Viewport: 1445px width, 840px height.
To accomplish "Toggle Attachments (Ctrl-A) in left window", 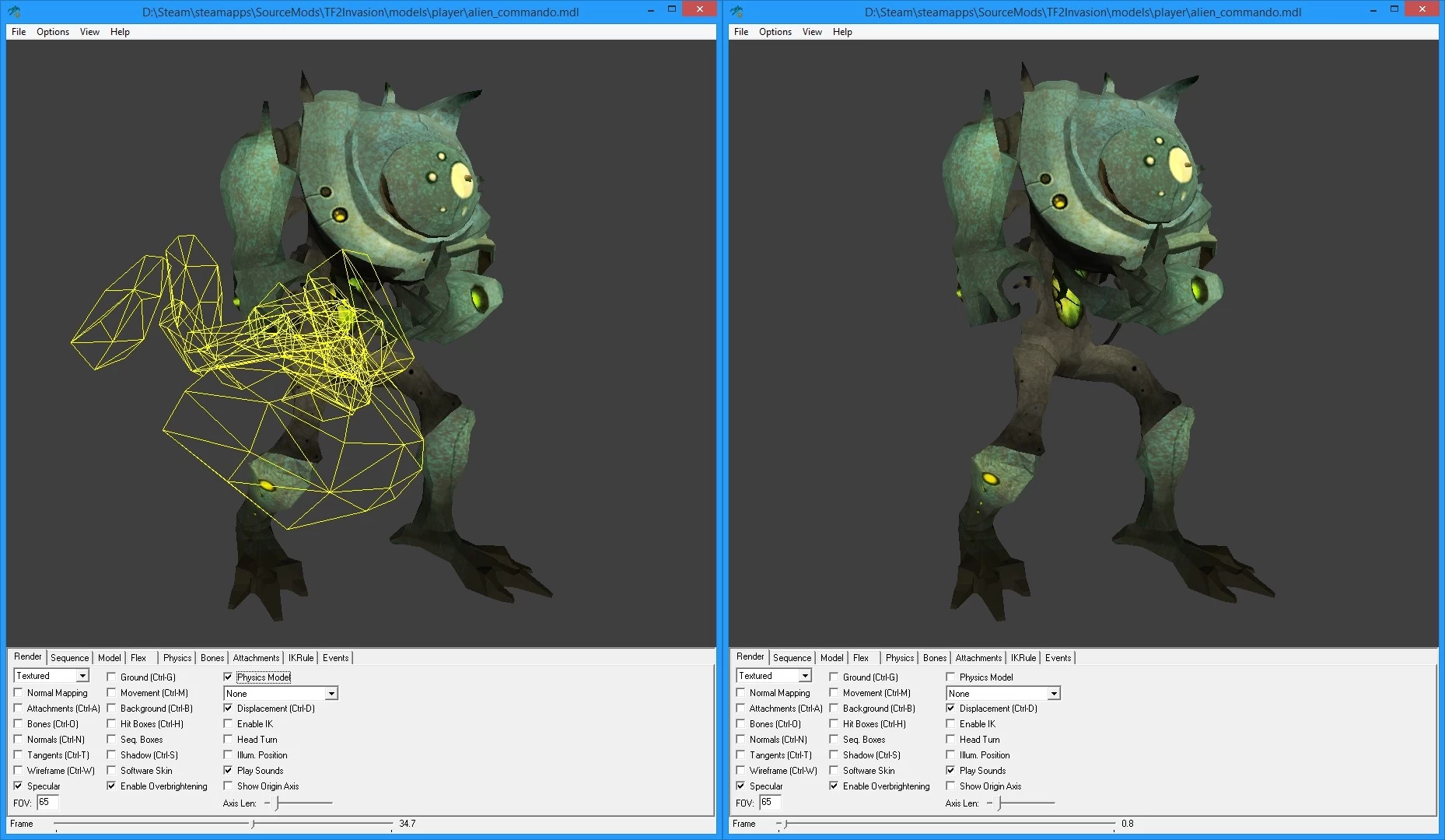I will click(18, 709).
